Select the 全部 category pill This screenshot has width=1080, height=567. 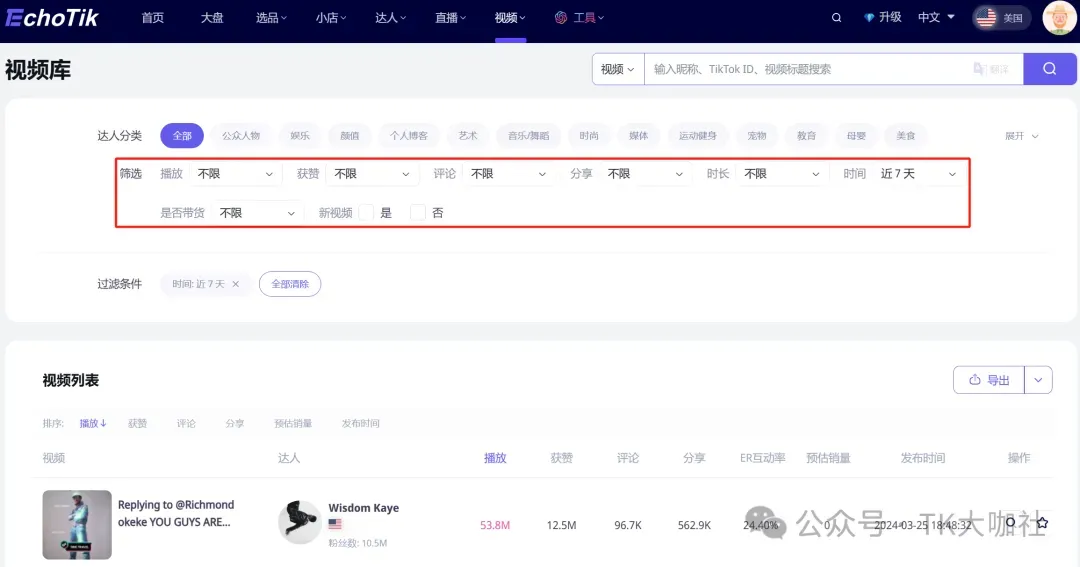tap(182, 136)
